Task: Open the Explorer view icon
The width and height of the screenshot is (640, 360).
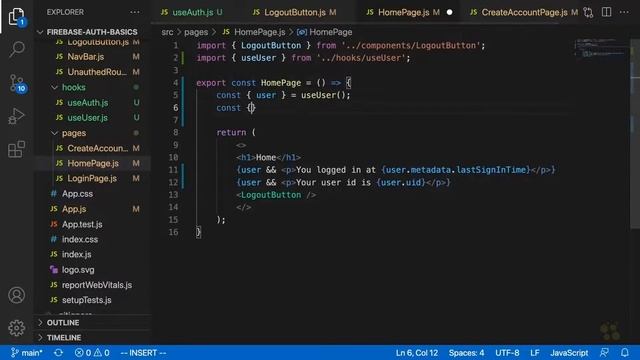Action: click(16, 16)
